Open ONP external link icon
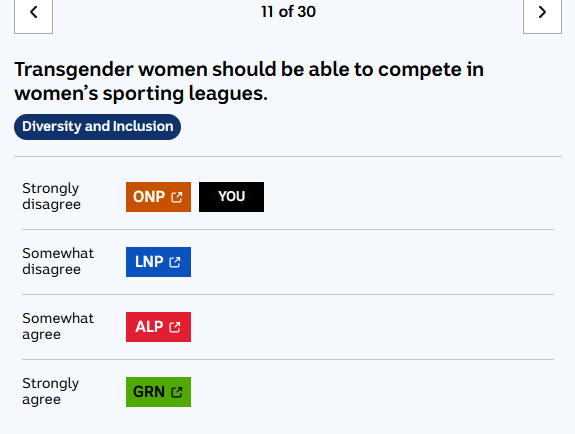The image size is (575, 434). click(177, 197)
